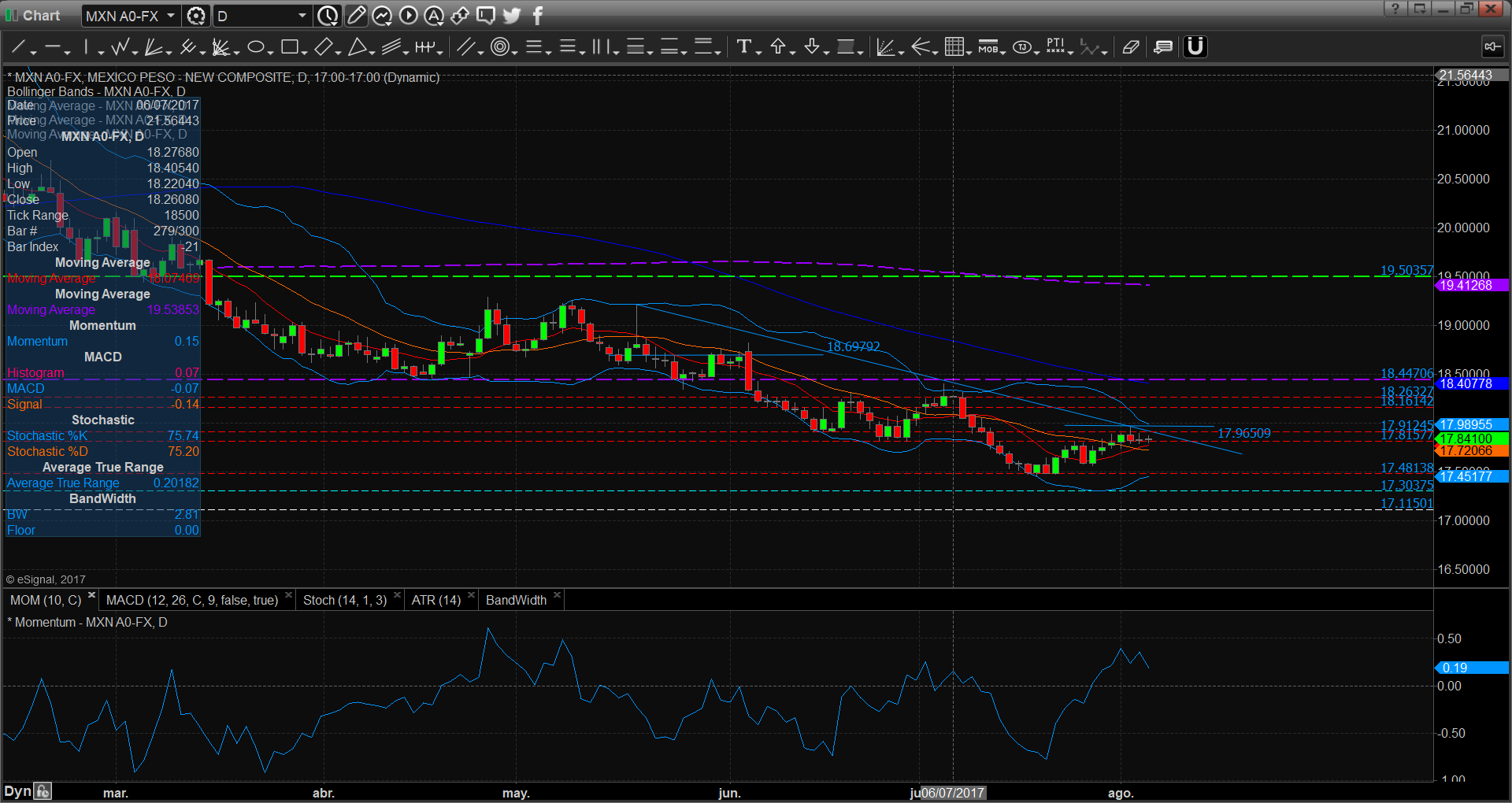Click the blue 18.40778 price label
1512x803 pixels.
click(x=1471, y=384)
